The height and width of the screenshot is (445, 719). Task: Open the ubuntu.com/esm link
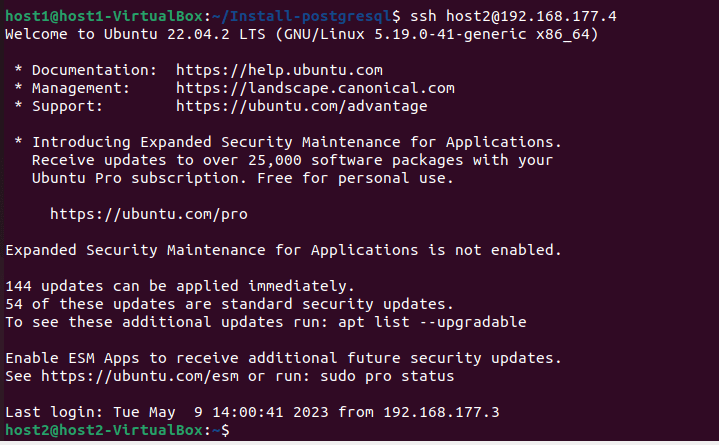pos(140,376)
